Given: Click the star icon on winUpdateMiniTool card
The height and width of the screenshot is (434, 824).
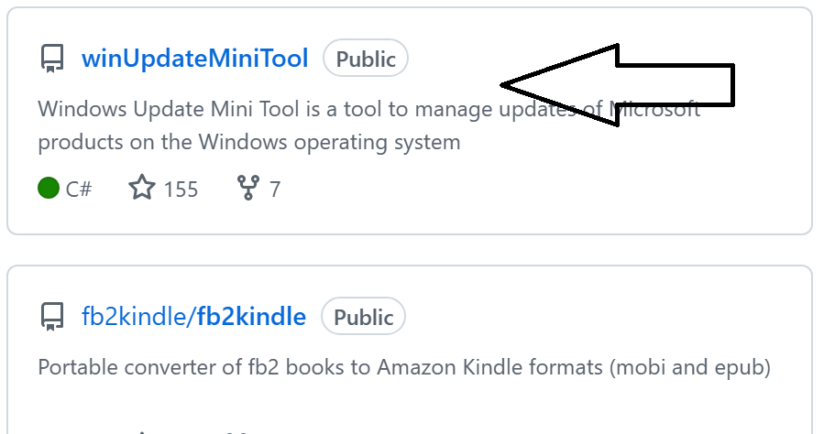Looking at the screenshot, I should coord(142,188).
